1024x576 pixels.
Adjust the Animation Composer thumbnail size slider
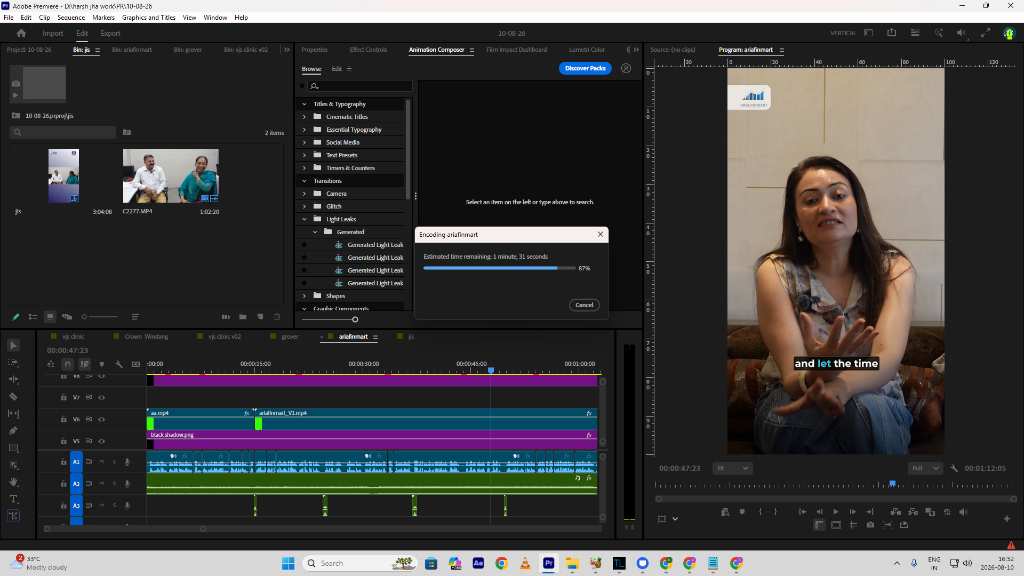(355, 319)
